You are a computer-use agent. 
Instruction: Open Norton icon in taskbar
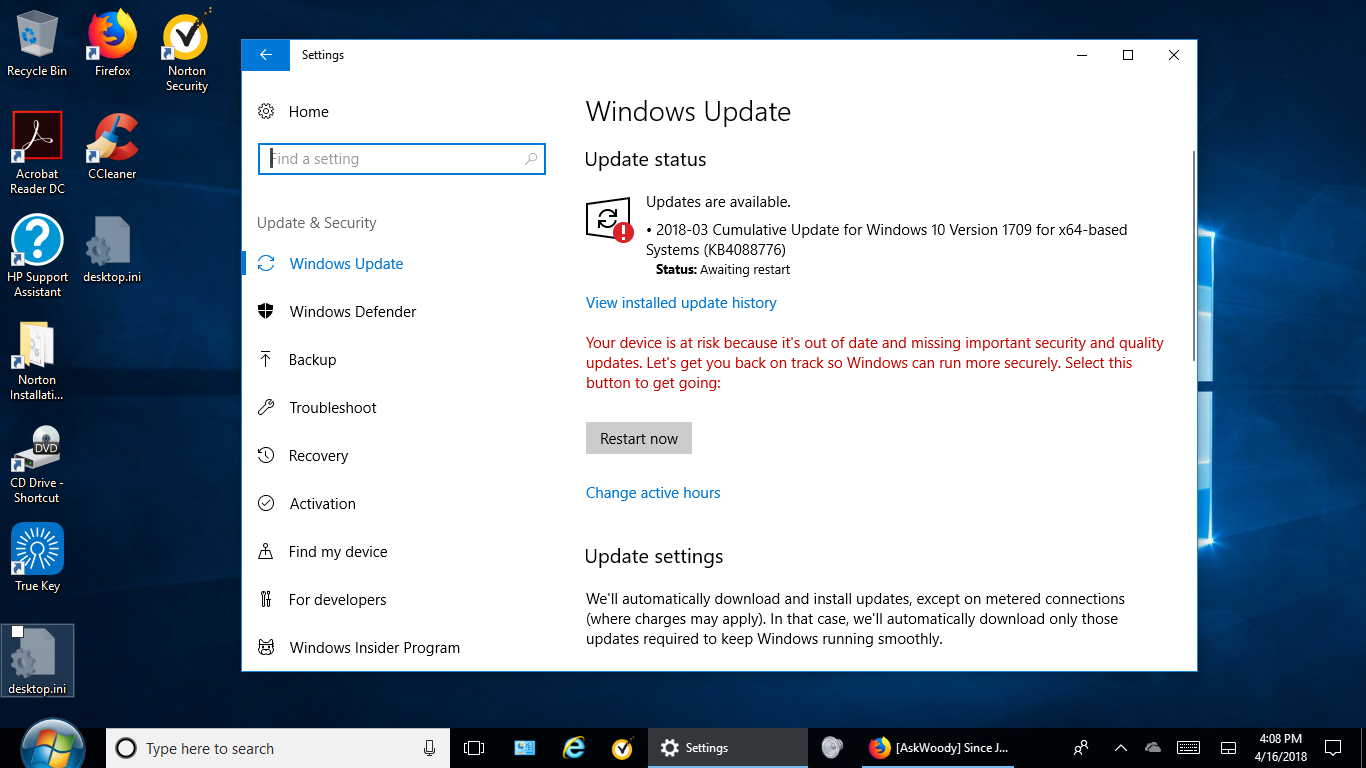623,748
